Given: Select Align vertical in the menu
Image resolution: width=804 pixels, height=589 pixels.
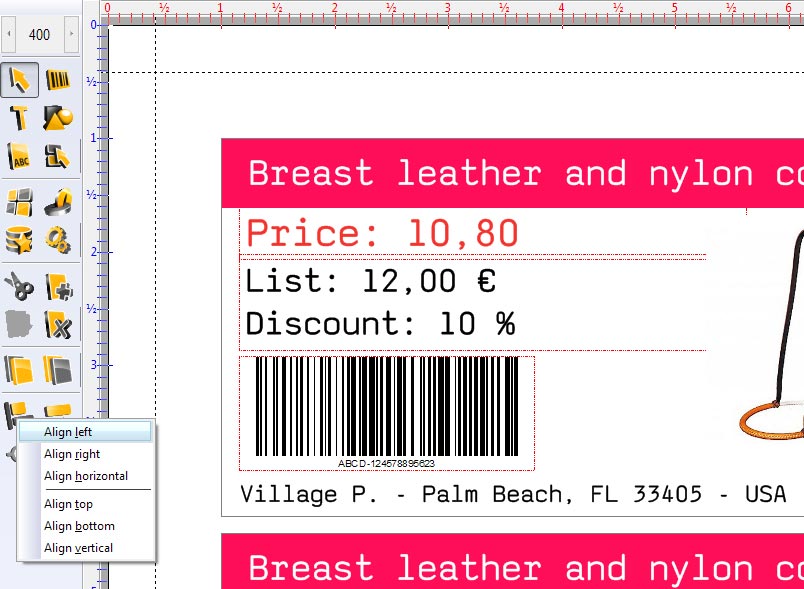Looking at the screenshot, I should pyautogui.click(x=85, y=548).
